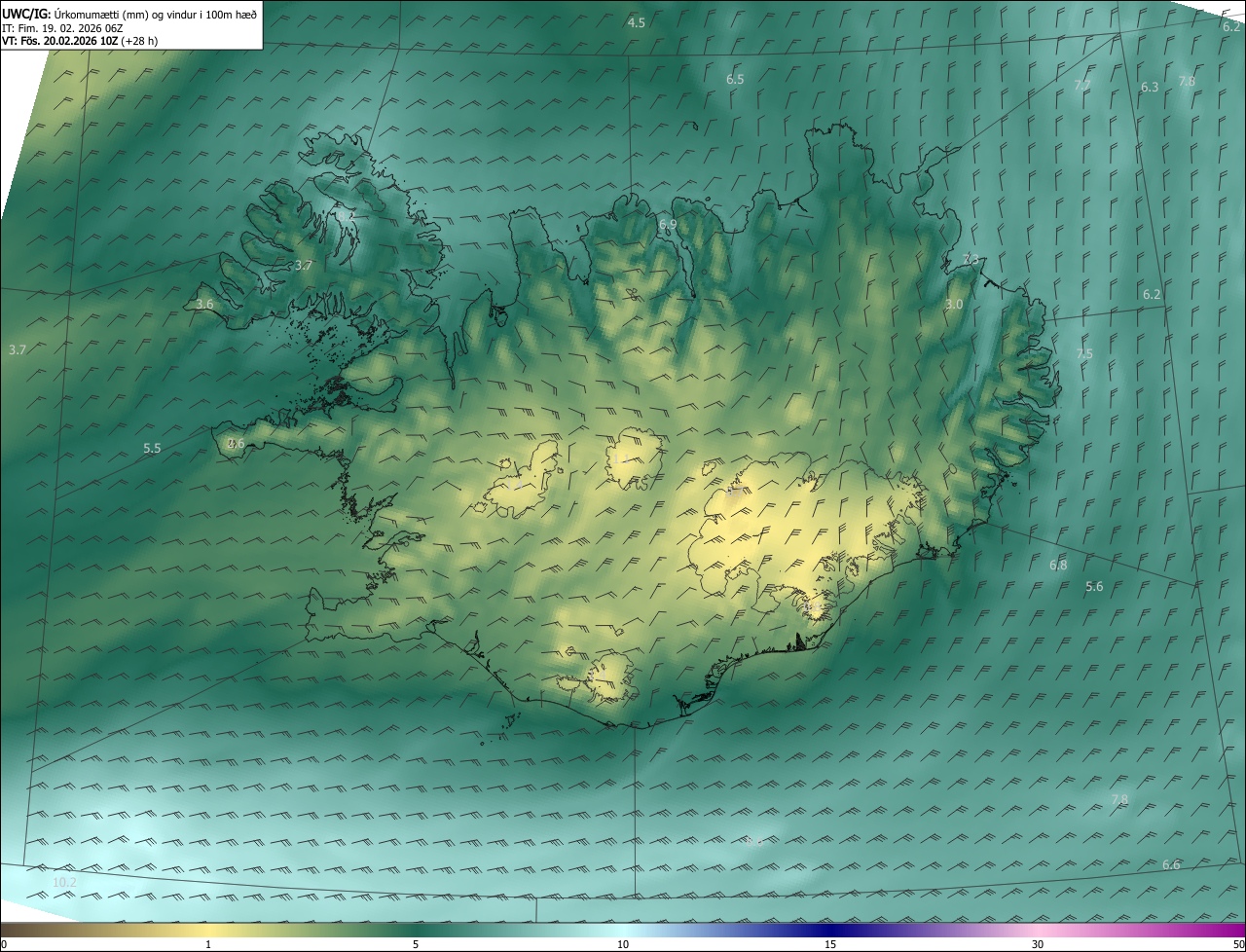Click the 7.7 value on the map
This screenshot has height=952, width=1246.
[1082, 86]
